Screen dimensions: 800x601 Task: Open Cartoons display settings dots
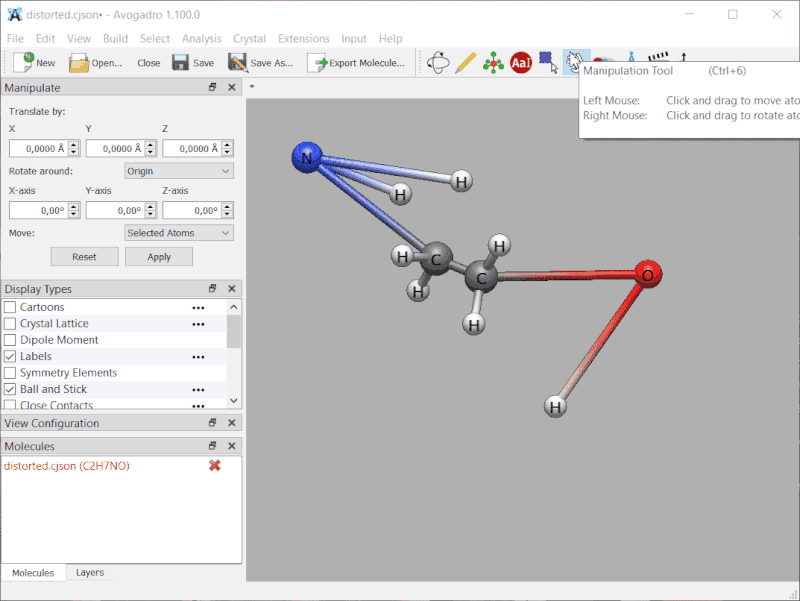click(x=198, y=308)
